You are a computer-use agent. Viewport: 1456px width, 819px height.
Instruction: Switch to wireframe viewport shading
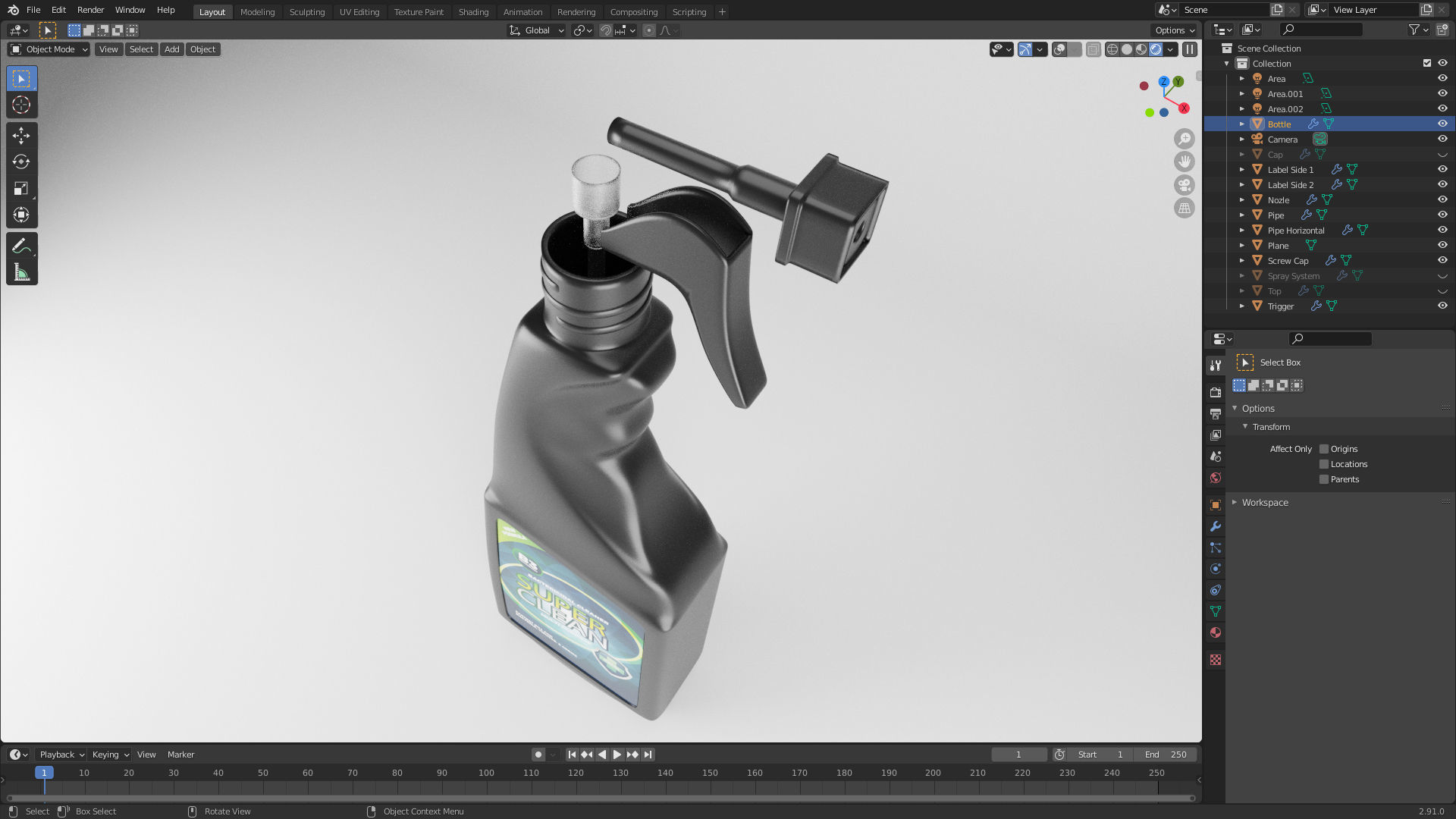(x=1112, y=49)
